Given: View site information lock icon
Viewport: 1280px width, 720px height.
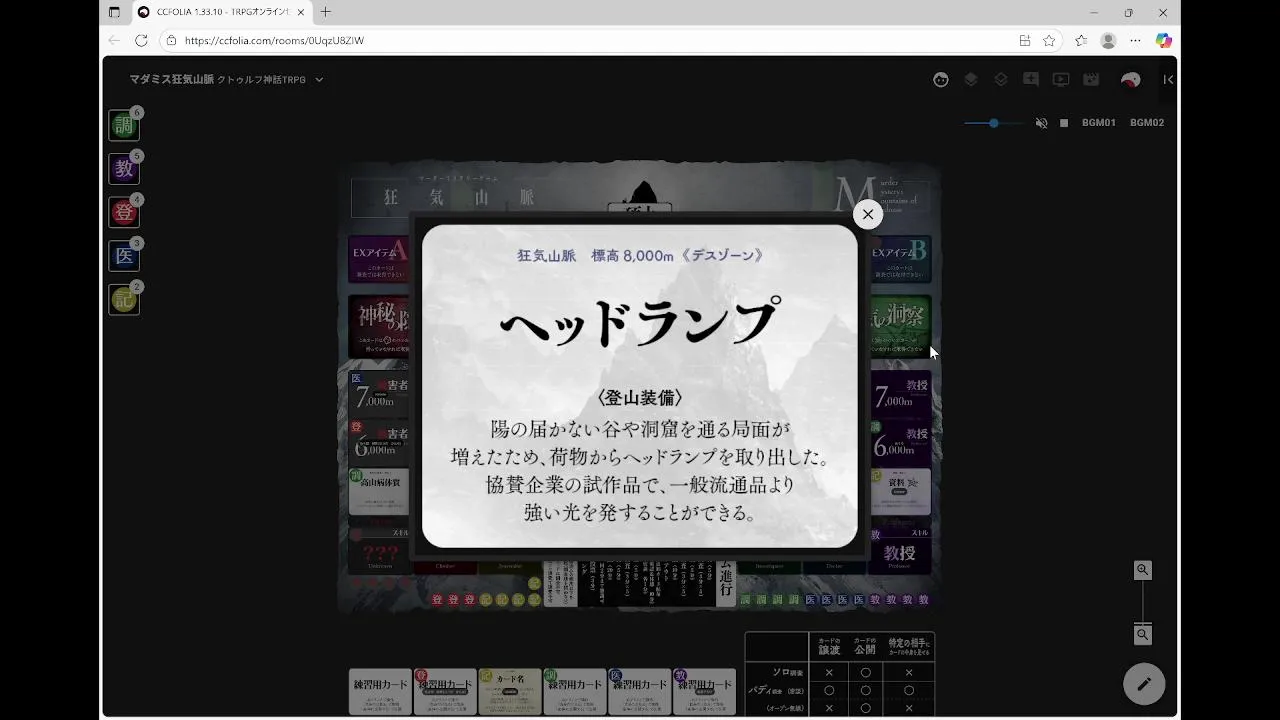Looking at the screenshot, I should 172,41.
